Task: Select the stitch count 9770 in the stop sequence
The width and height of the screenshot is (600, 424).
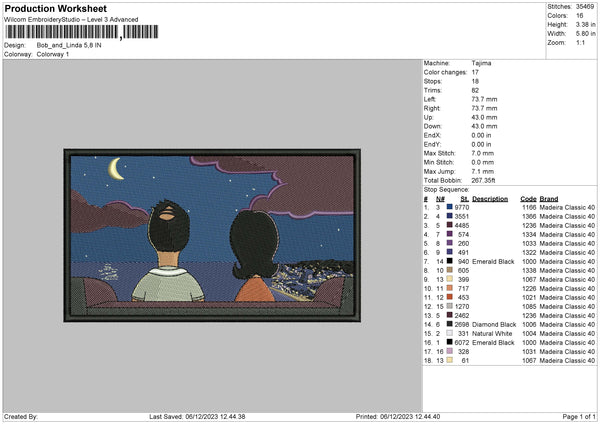Action: 462,207
